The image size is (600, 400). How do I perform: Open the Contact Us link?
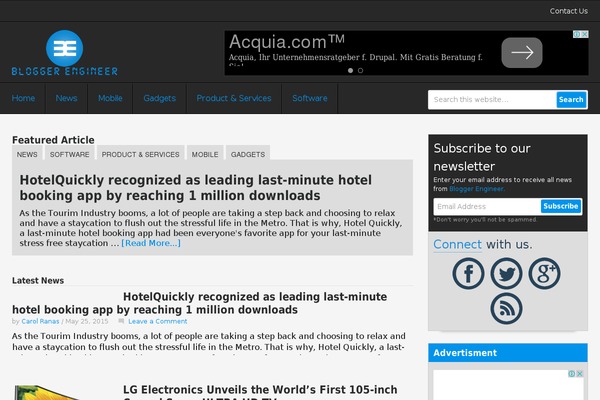coord(569,11)
